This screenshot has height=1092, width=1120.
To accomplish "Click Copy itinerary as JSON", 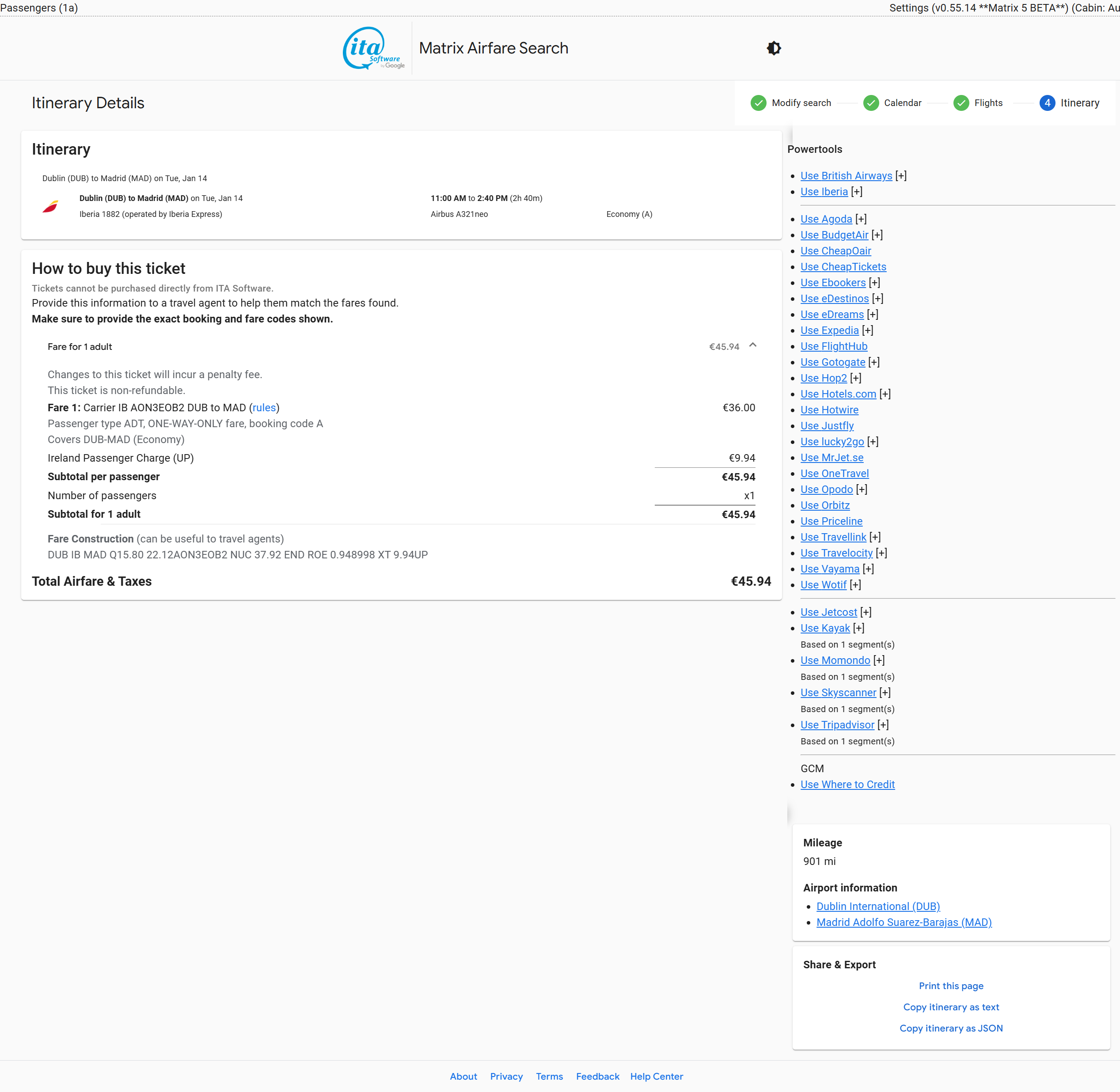I will 951,1028.
